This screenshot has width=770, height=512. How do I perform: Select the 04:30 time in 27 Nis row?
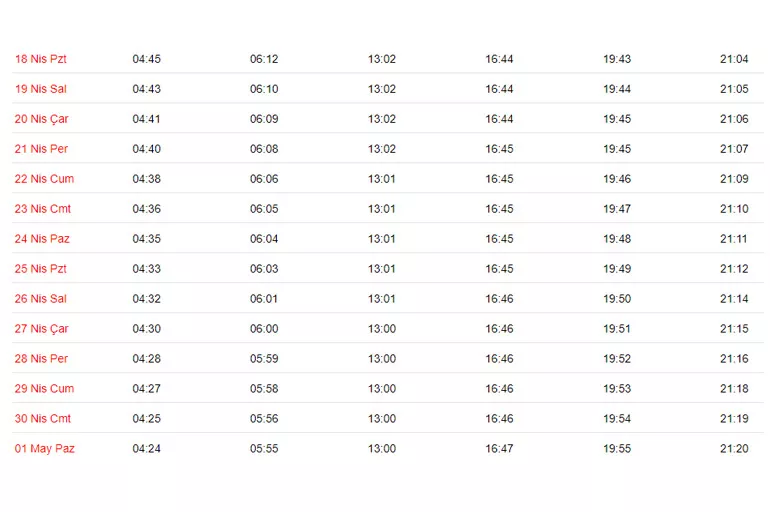147,329
